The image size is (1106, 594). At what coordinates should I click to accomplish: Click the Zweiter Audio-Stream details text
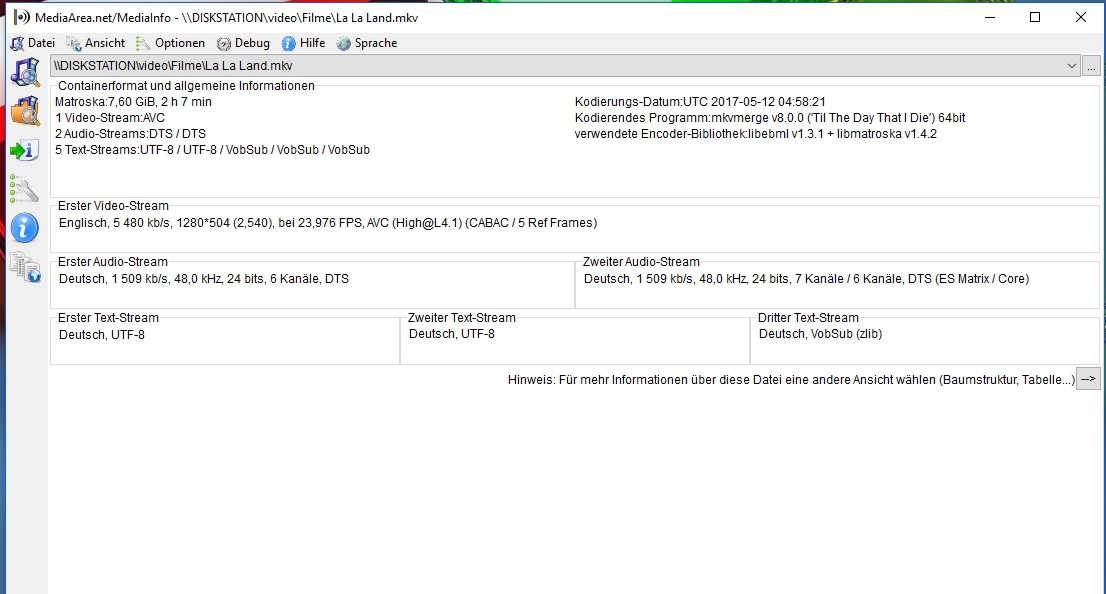tap(806, 279)
